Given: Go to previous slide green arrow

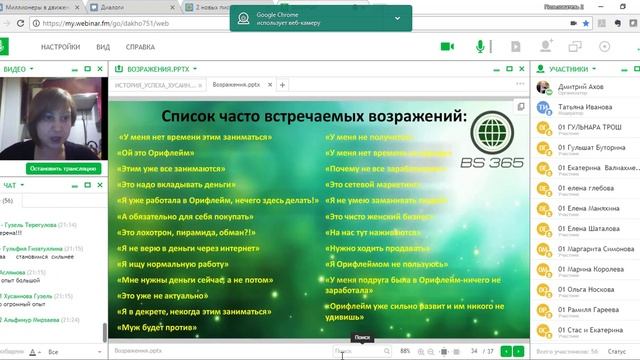Looking at the screenshot, I should point(506,351).
